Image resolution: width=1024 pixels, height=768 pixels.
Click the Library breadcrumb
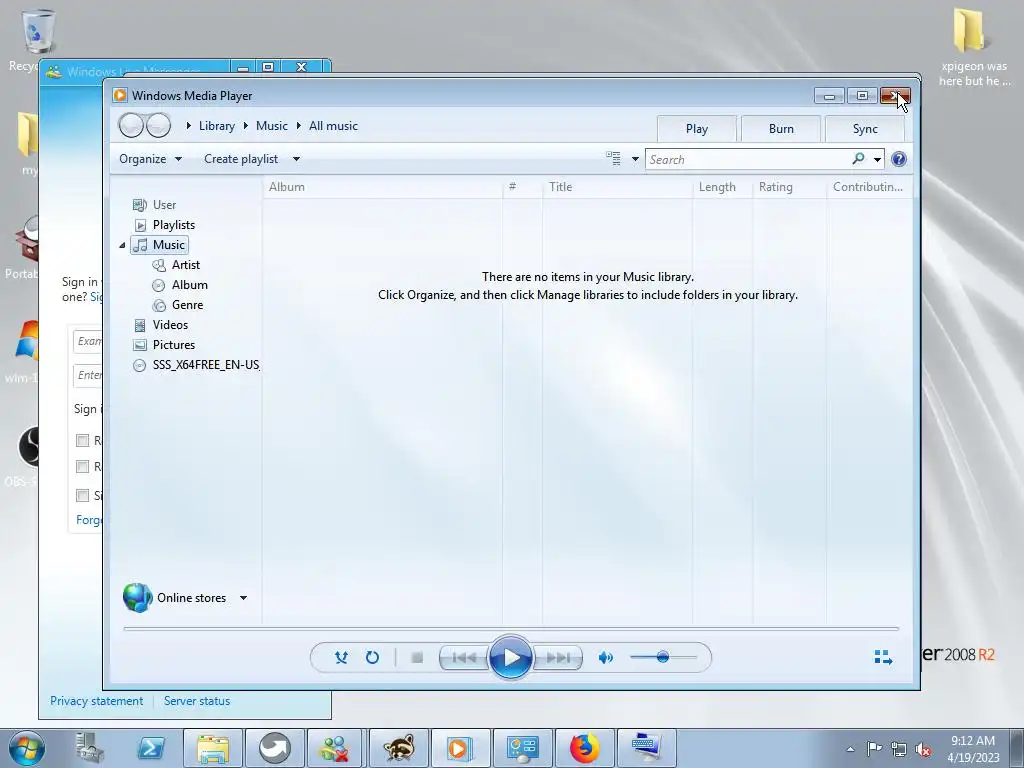coord(217,125)
